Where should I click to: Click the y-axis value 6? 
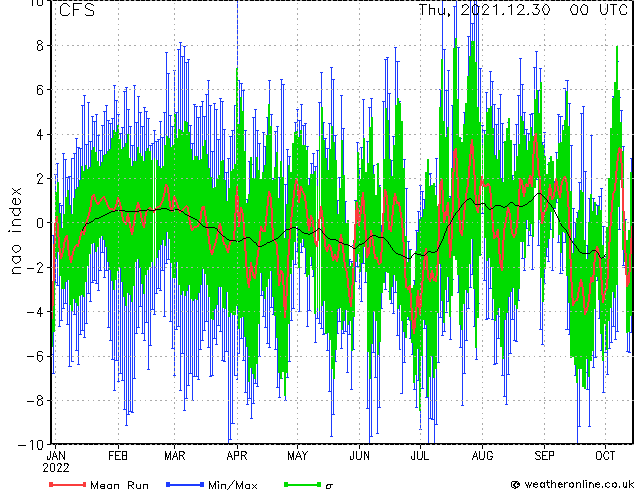tap(40, 90)
